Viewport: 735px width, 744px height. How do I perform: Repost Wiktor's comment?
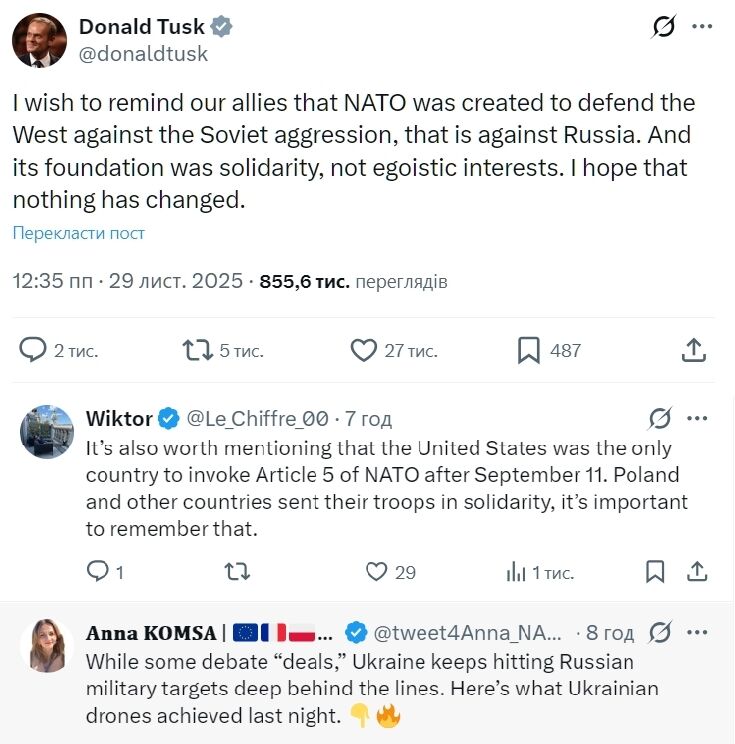[237, 572]
